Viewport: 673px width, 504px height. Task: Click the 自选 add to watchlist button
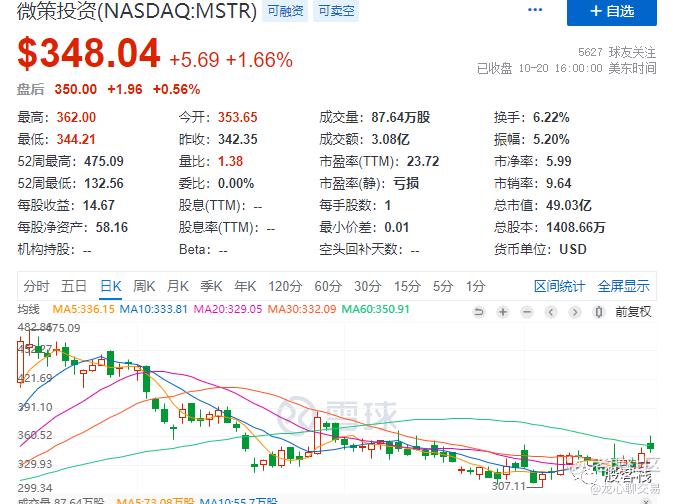[612, 12]
